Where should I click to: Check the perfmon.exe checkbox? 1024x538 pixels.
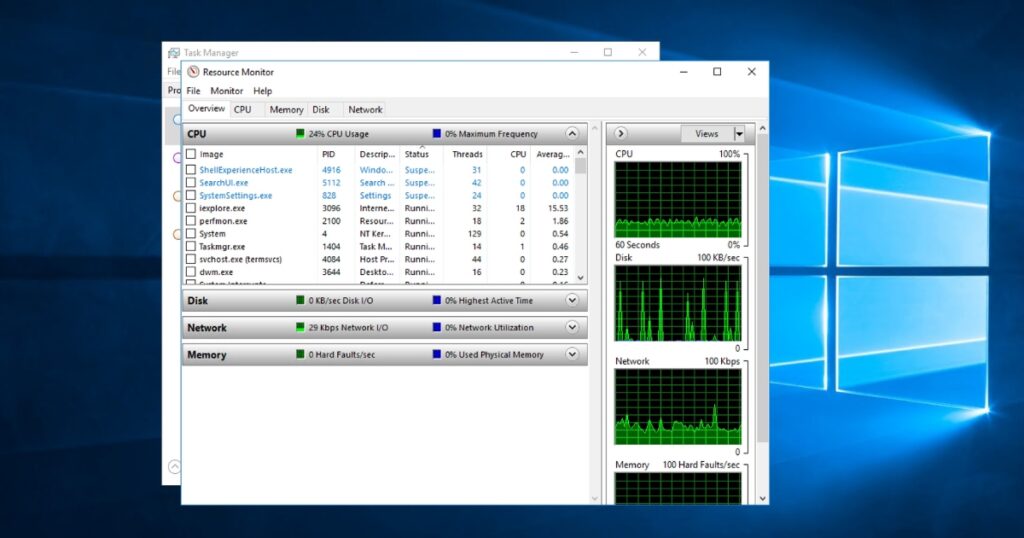[x=191, y=221]
